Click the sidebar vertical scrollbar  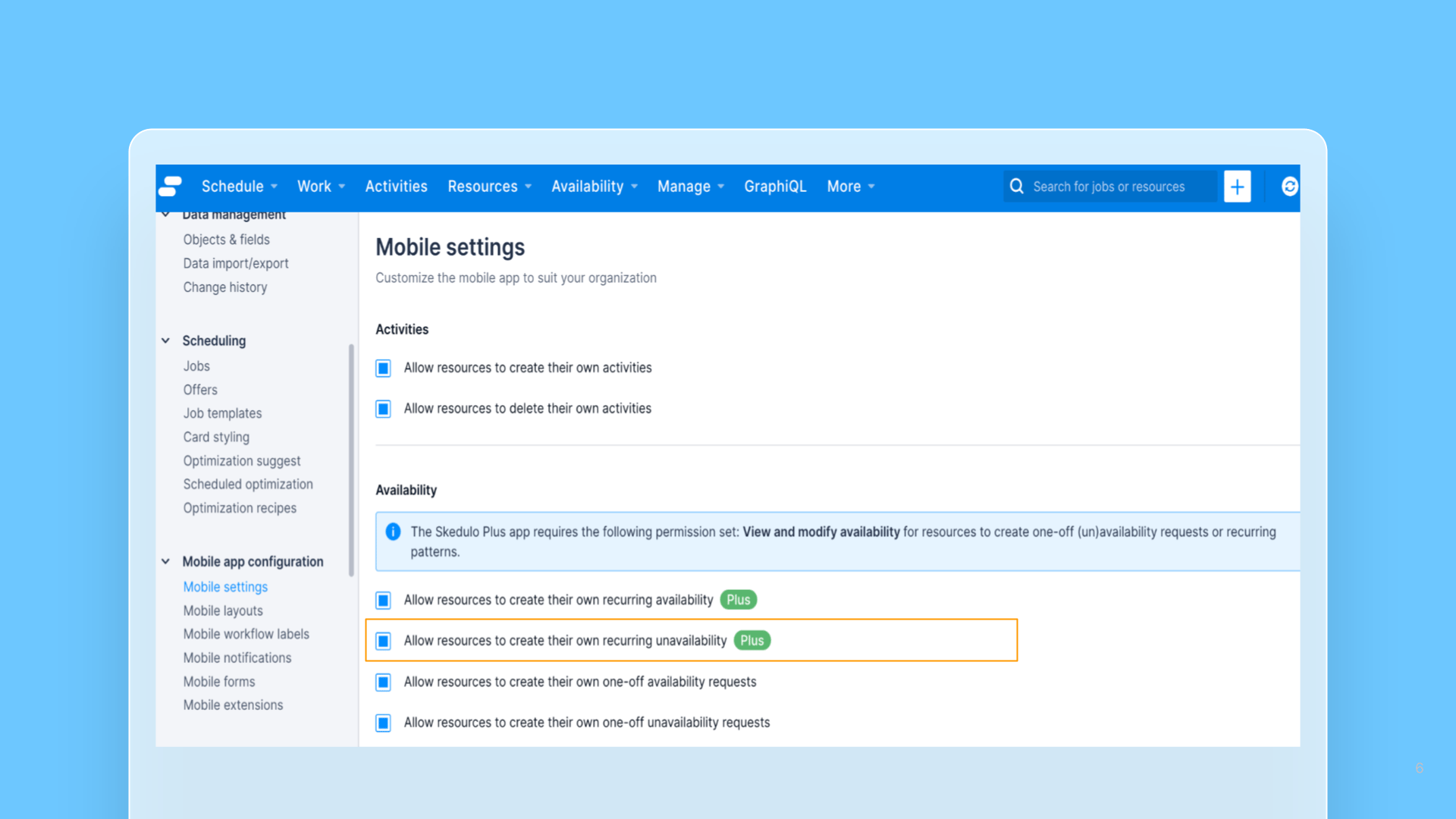(351, 460)
